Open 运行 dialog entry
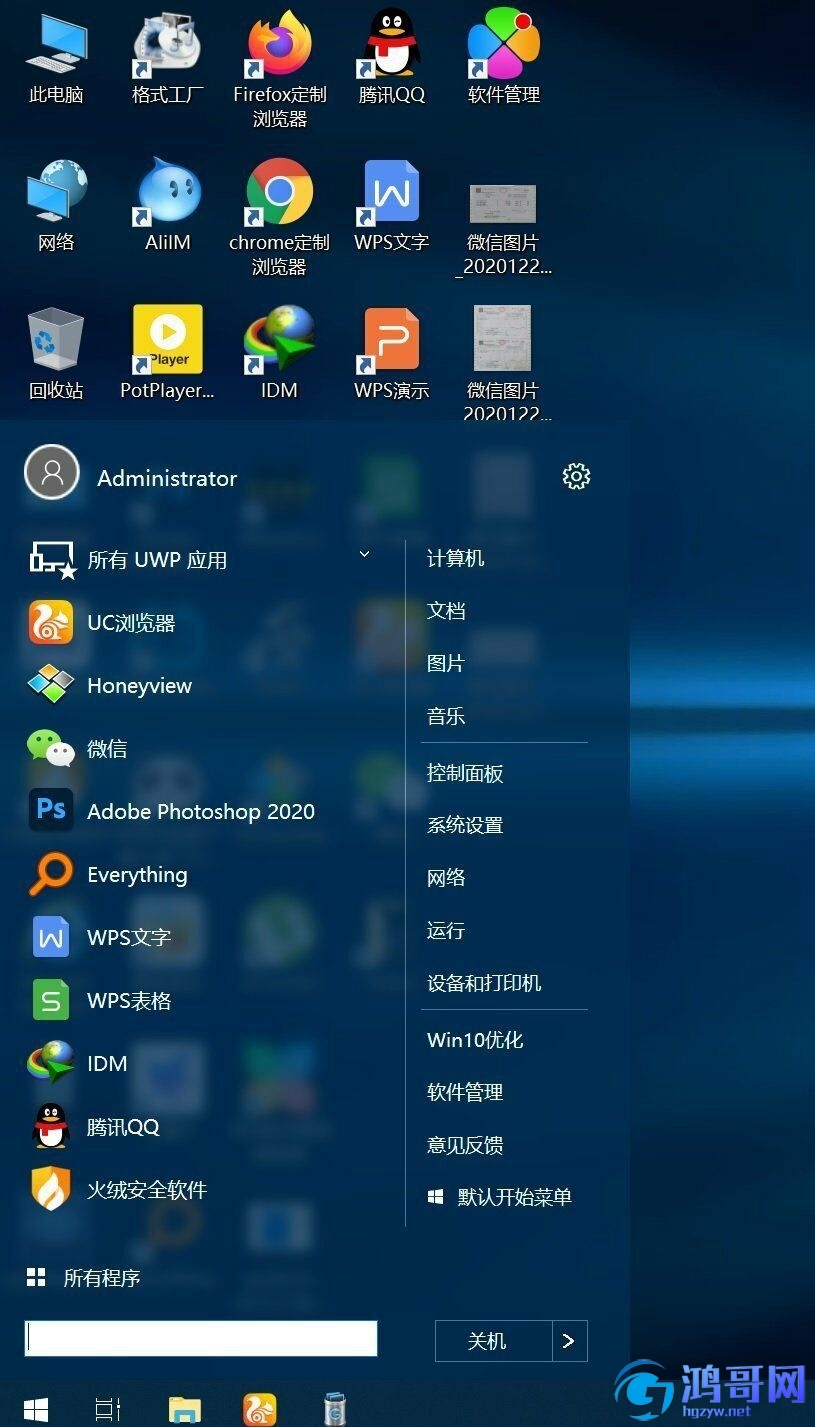The image size is (815, 1427). pos(446,930)
